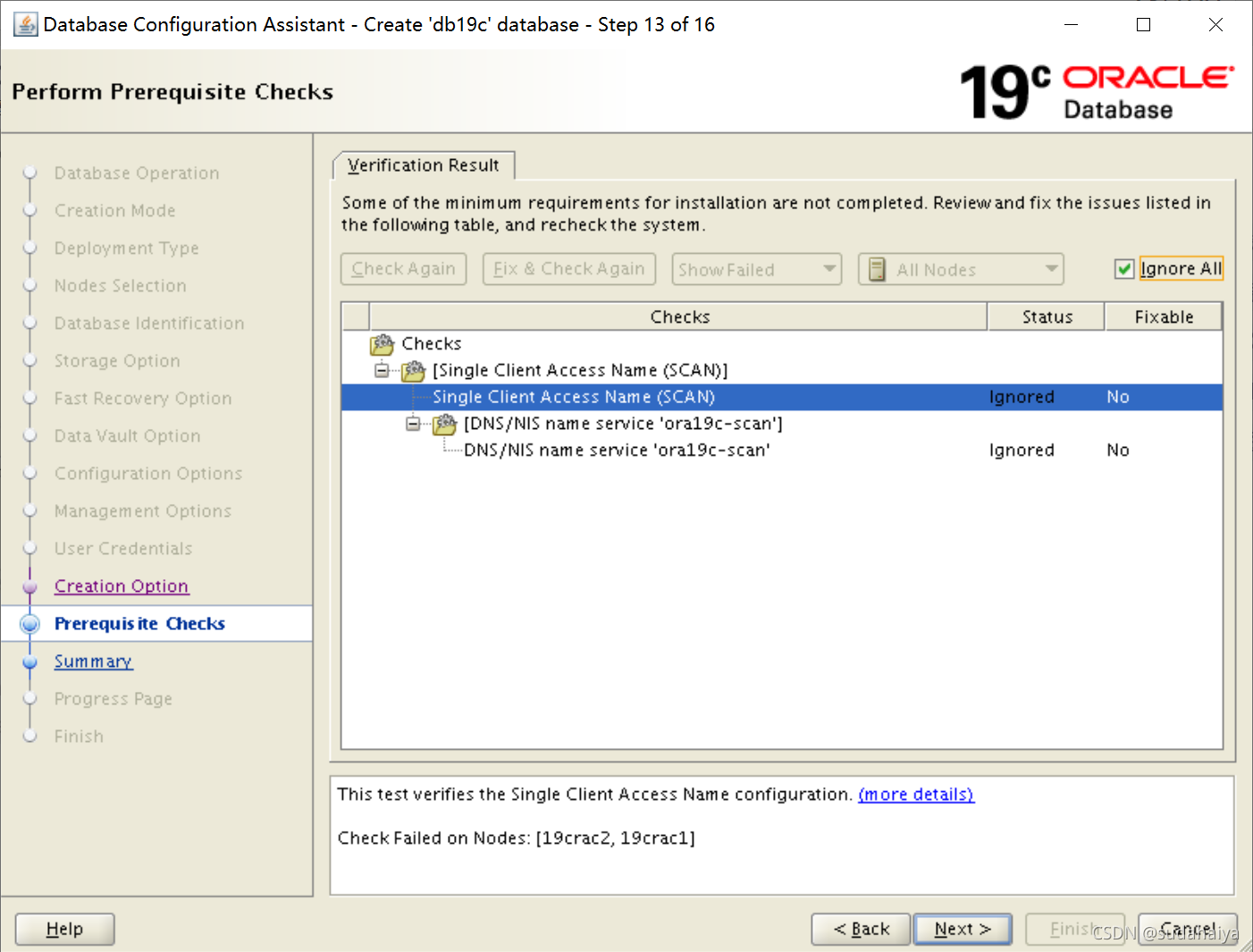
Task: Click the DNS/NIS name service folder icon
Action: click(x=444, y=425)
